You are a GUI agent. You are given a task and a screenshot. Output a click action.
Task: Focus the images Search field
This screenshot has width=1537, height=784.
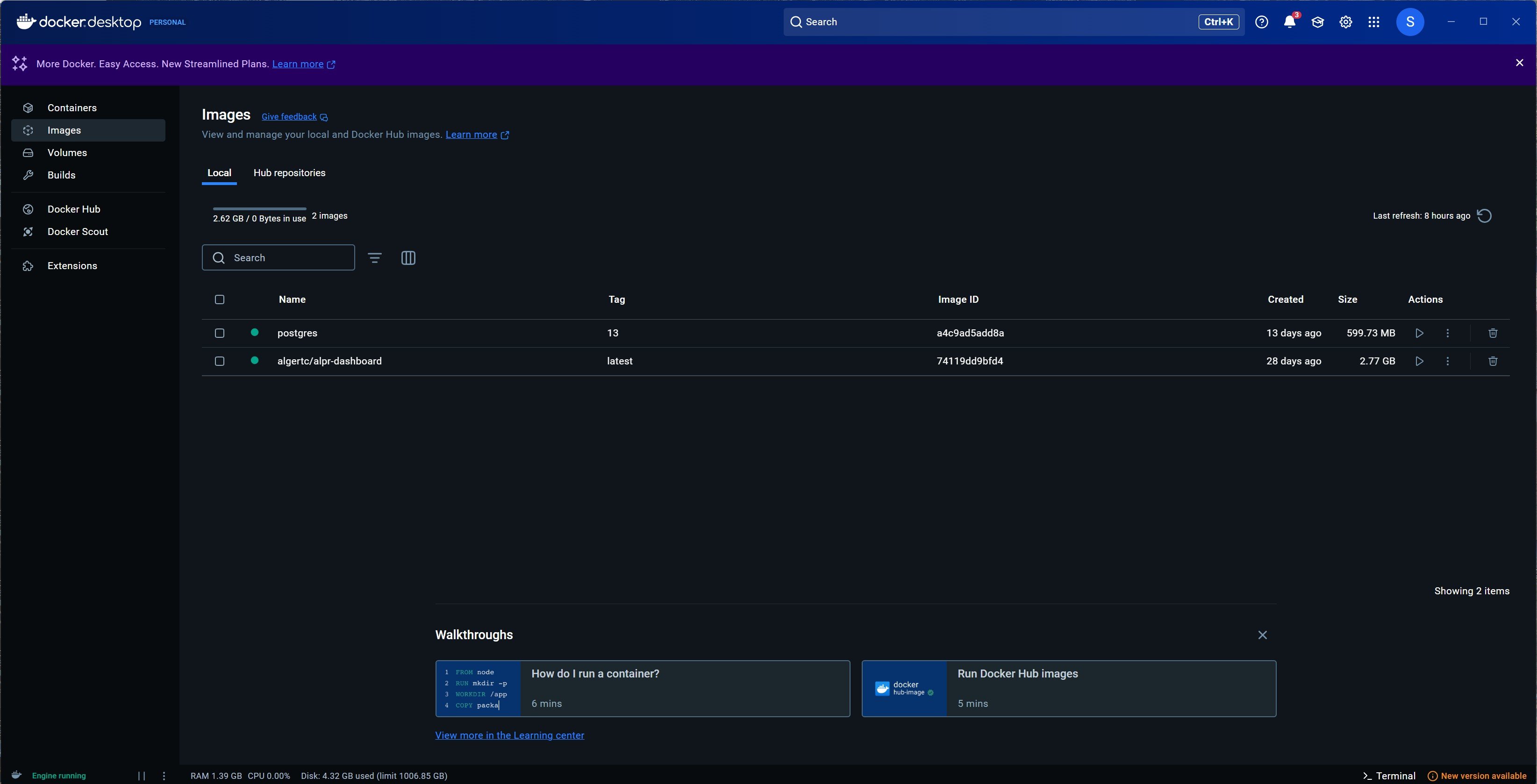tap(278, 258)
